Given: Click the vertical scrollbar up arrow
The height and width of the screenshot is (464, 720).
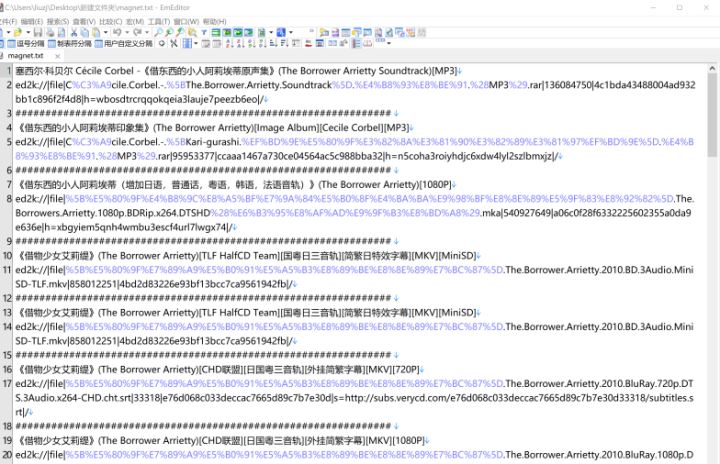Looking at the screenshot, I should tap(712, 68).
